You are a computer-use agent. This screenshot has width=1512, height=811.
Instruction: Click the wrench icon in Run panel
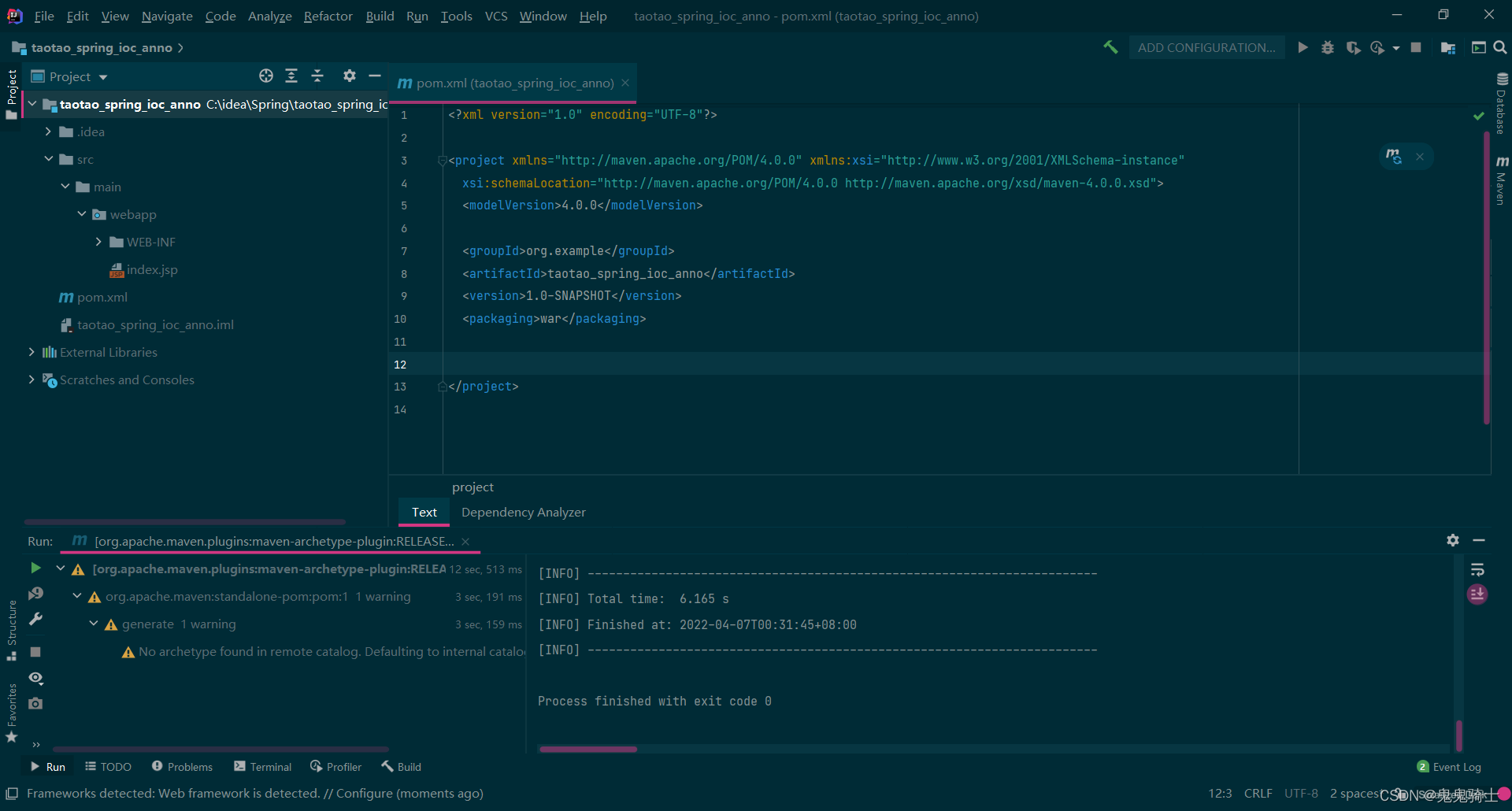point(35,619)
